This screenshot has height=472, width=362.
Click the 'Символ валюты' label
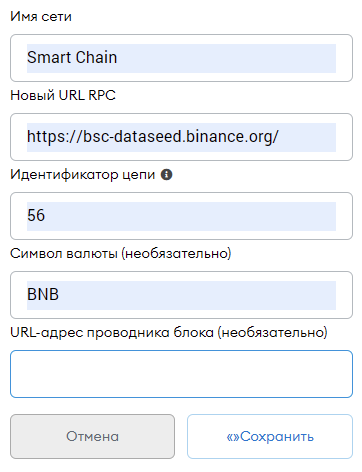tap(64, 253)
